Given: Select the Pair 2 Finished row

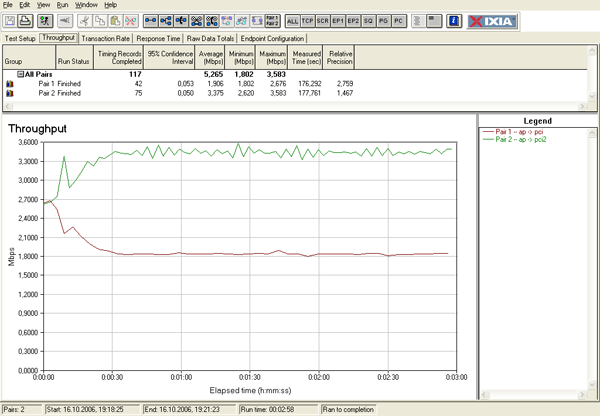Looking at the screenshot, I should tap(295, 93).
